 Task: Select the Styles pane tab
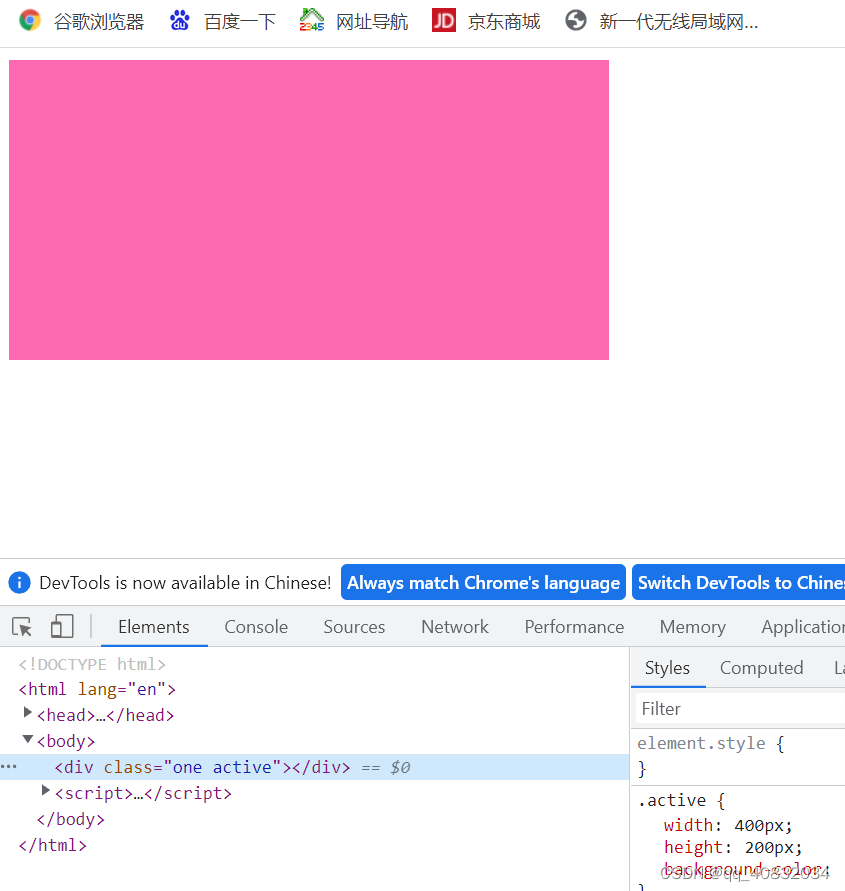point(667,668)
